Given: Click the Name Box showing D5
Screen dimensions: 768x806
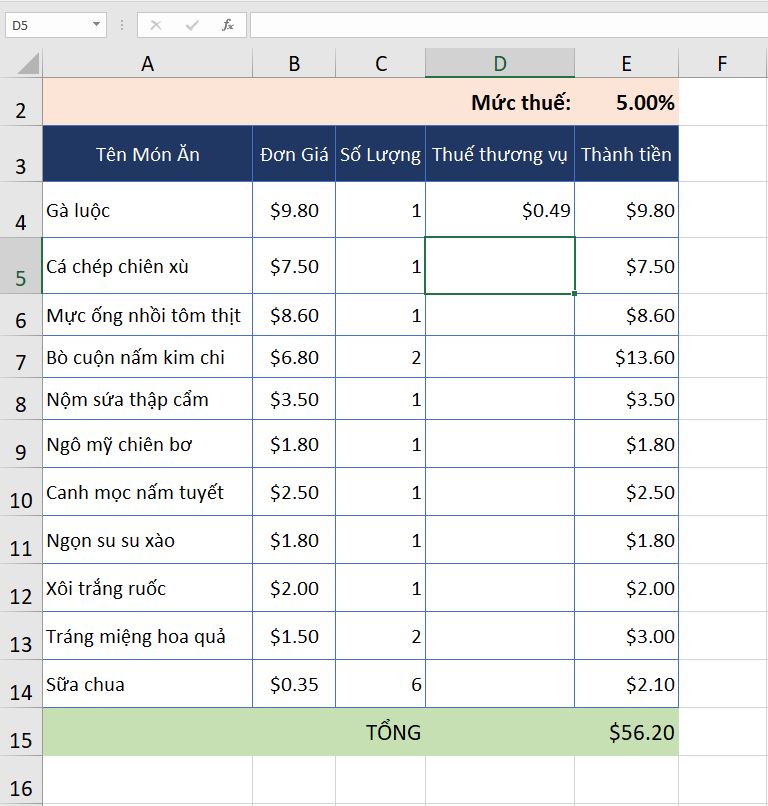Looking at the screenshot, I should point(56,25).
